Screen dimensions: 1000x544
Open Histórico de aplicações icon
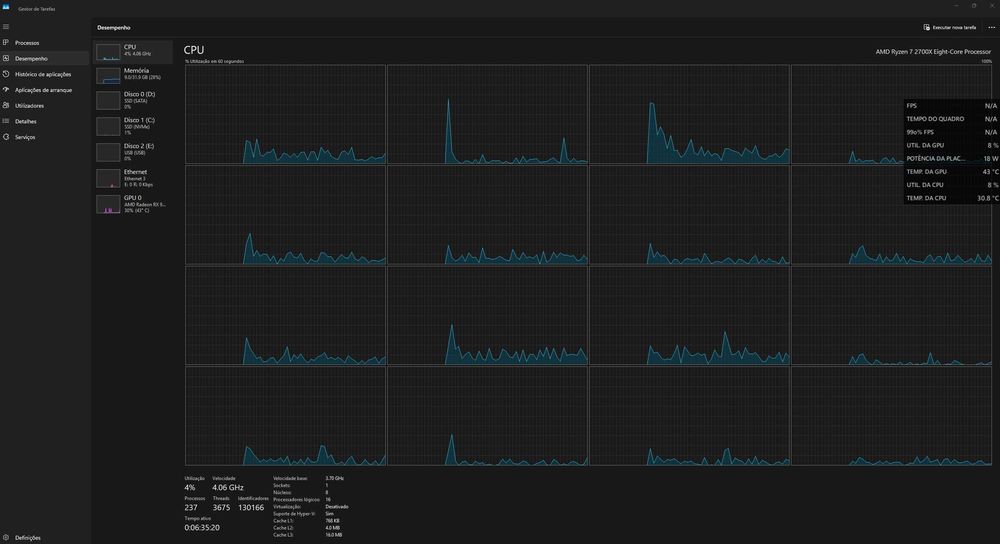pos(6,74)
